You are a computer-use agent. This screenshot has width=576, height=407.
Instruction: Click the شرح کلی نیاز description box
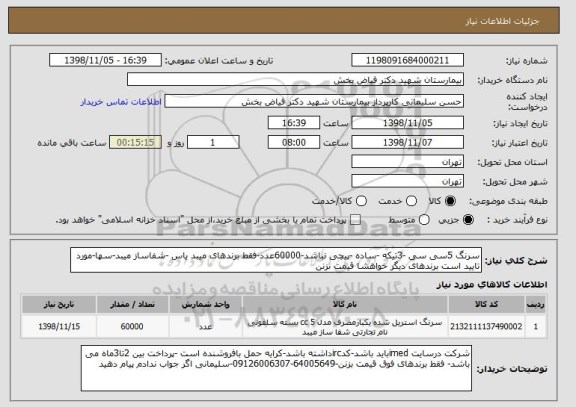pyautogui.click(x=276, y=260)
